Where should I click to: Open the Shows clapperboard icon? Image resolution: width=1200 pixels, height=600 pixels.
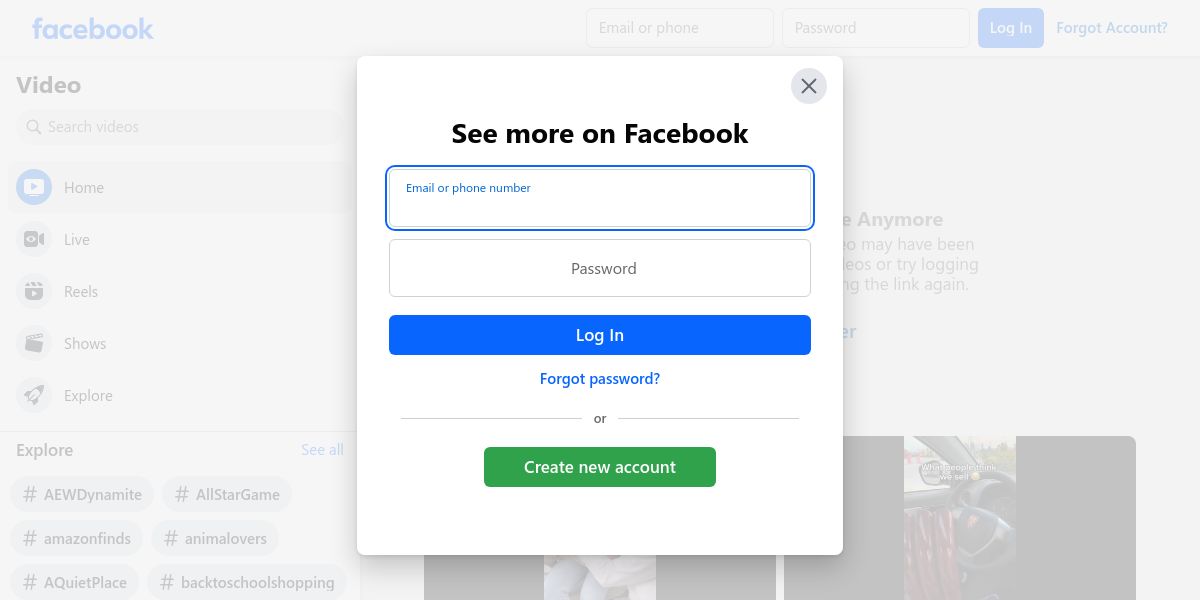point(34,343)
